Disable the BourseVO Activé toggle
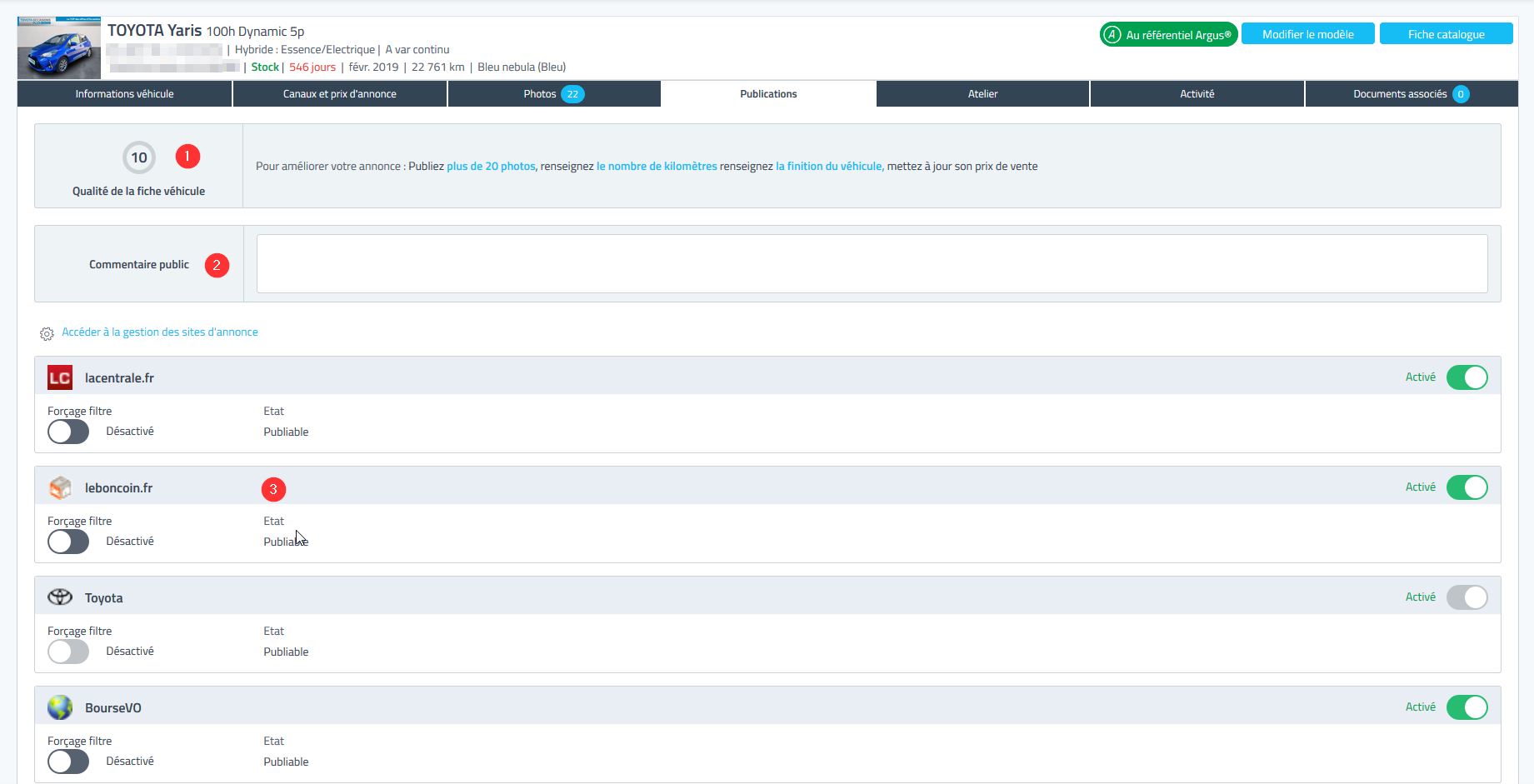The height and width of the screenshot is (784, 1534). (1467, 707)
